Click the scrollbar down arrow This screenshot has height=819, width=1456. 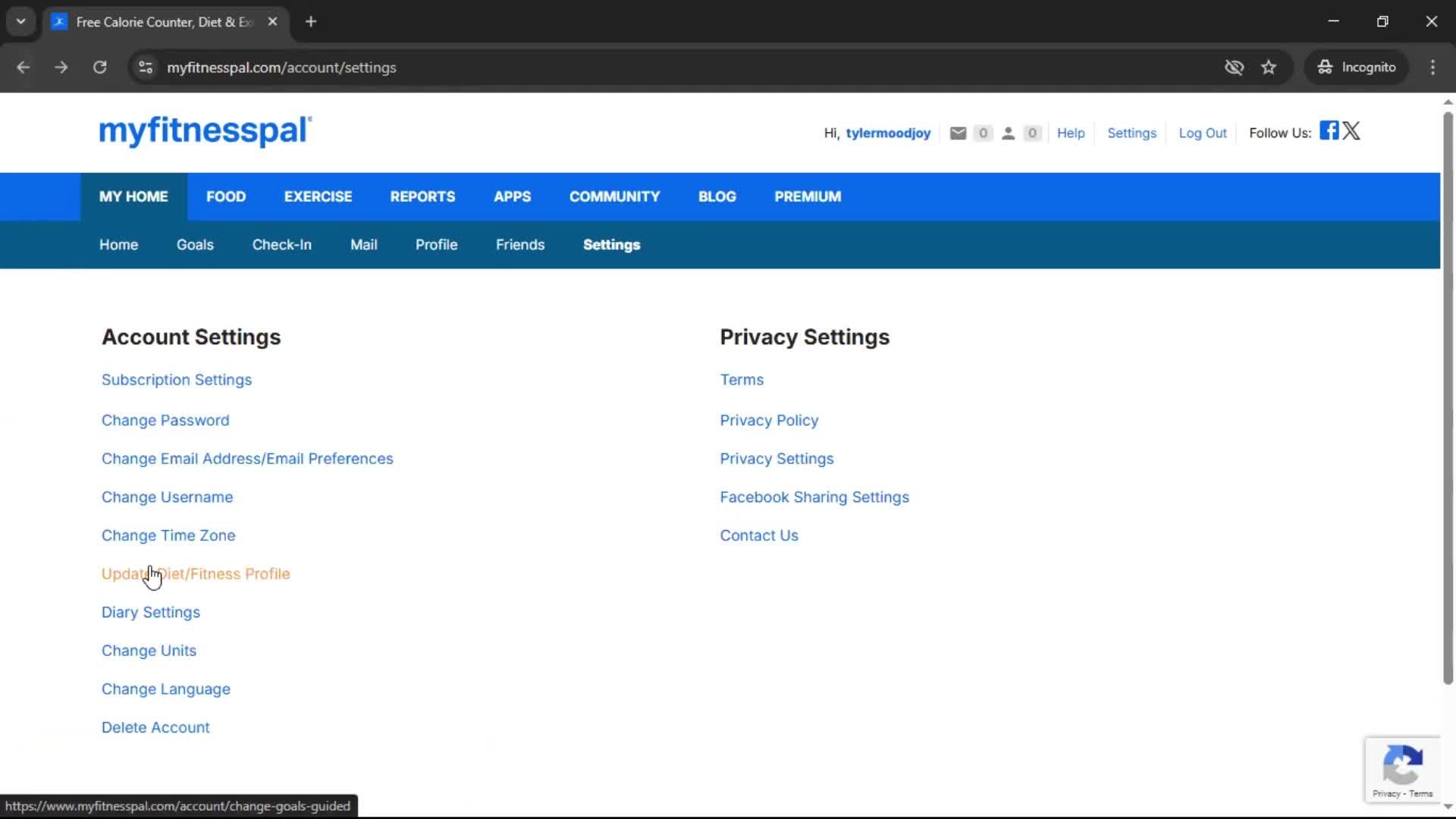[1448, 806]
